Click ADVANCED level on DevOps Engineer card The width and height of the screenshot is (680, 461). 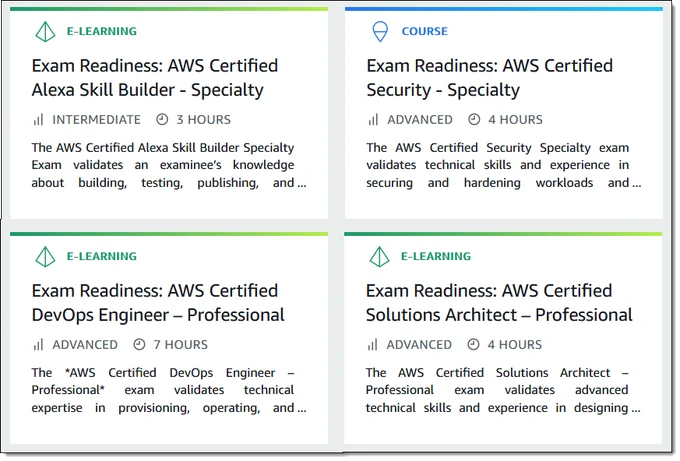click(x=85, y=345)
